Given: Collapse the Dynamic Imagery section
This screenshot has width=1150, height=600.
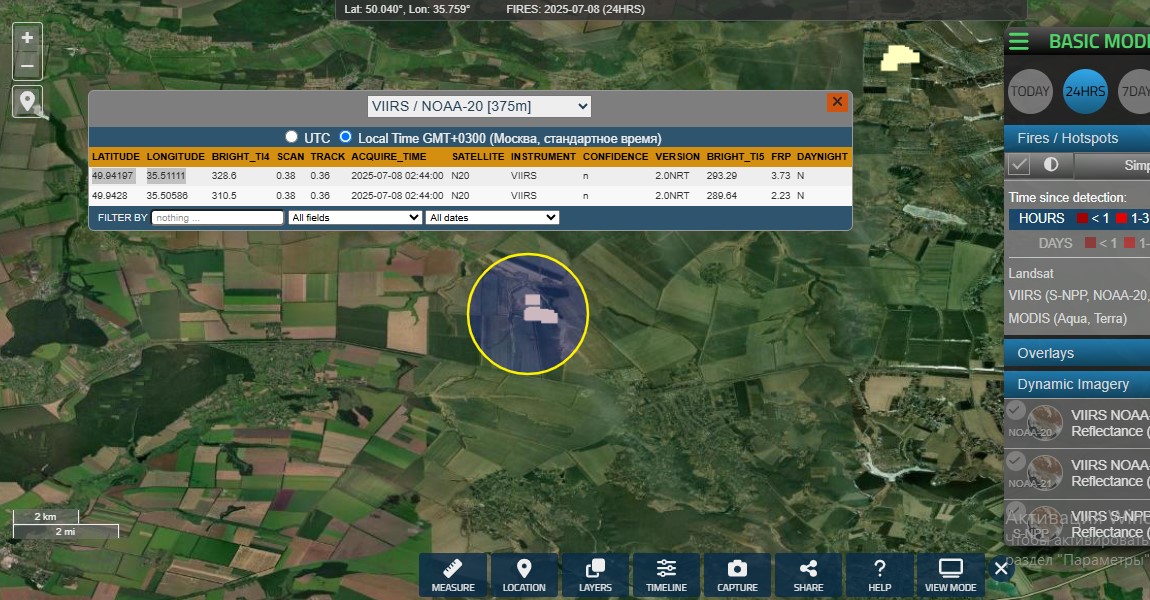Looking at the screenshot, I should tap(1077, 384).
